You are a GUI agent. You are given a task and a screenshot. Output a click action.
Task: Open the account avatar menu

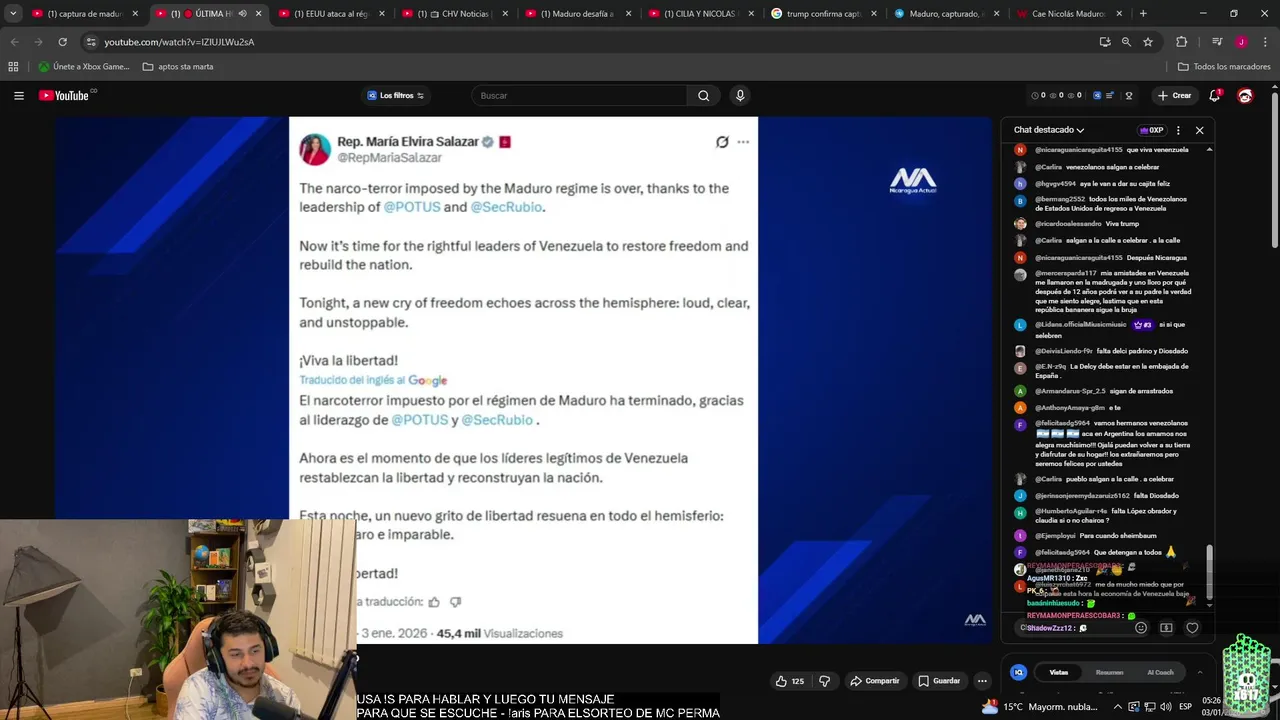pyautogui.click(x=1245, y=96)
